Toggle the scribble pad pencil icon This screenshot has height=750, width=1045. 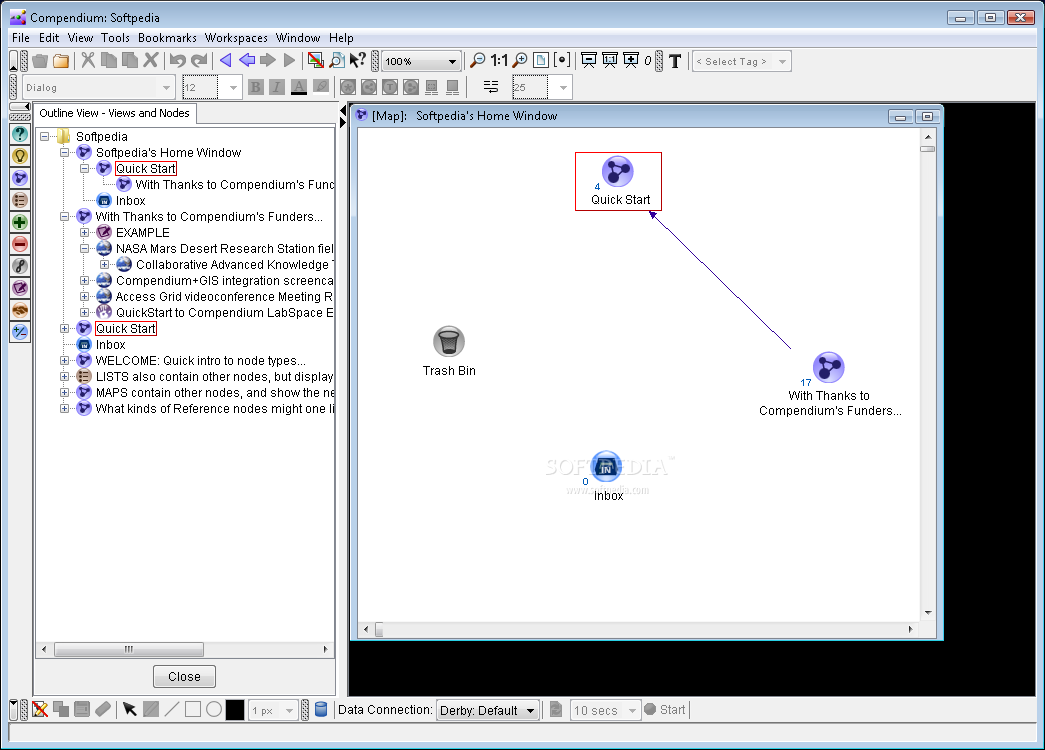pos(40,709)
